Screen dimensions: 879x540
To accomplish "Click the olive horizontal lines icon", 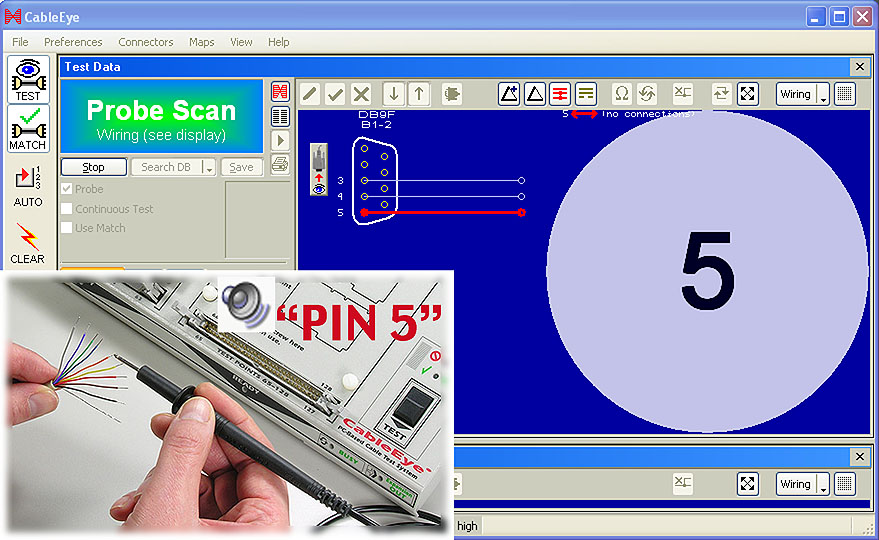I will tap(586, 94).
